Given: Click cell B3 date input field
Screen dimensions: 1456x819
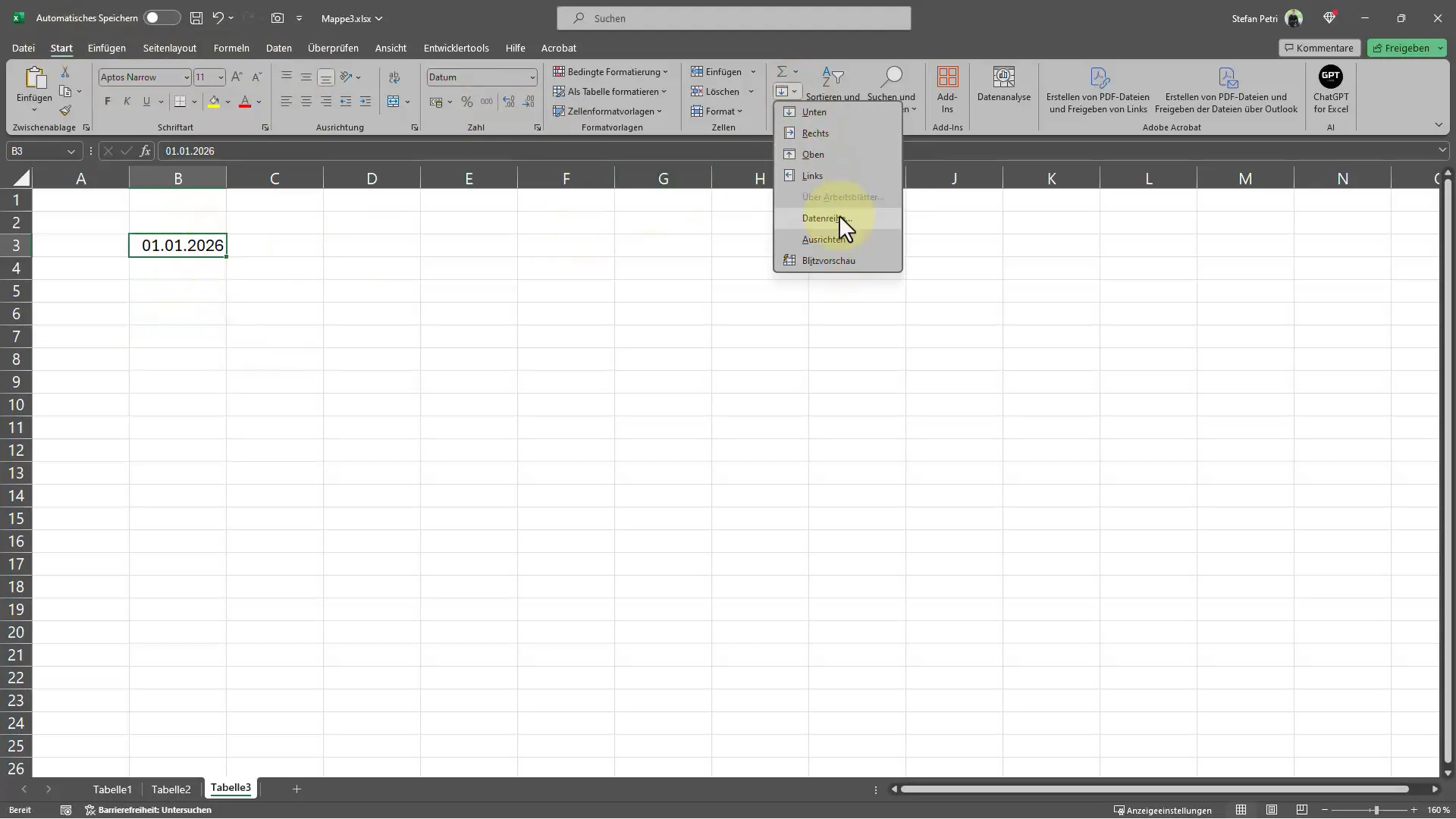Looking at the screenshot, I should (178, 244).
